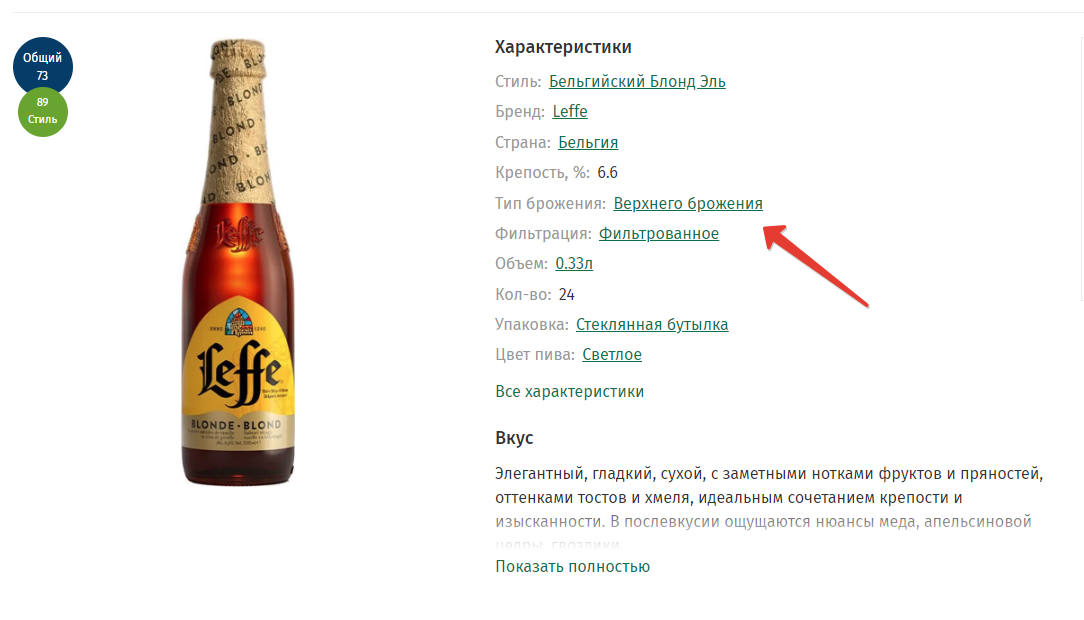
Task: Click the Крепость value 6.6
Action: pos(608,173)
